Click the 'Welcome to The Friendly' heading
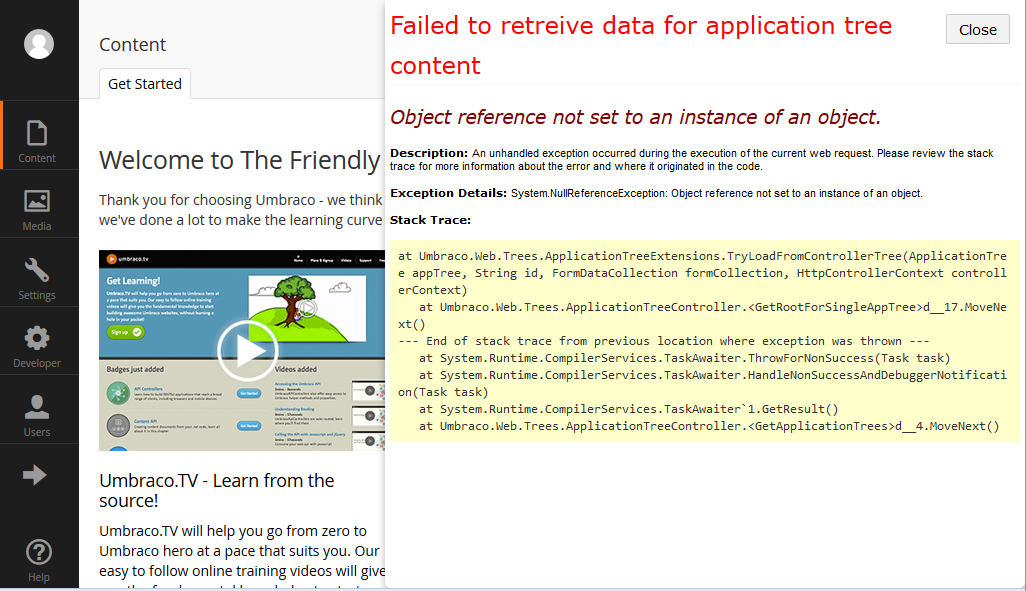 [x=239, y=160]
